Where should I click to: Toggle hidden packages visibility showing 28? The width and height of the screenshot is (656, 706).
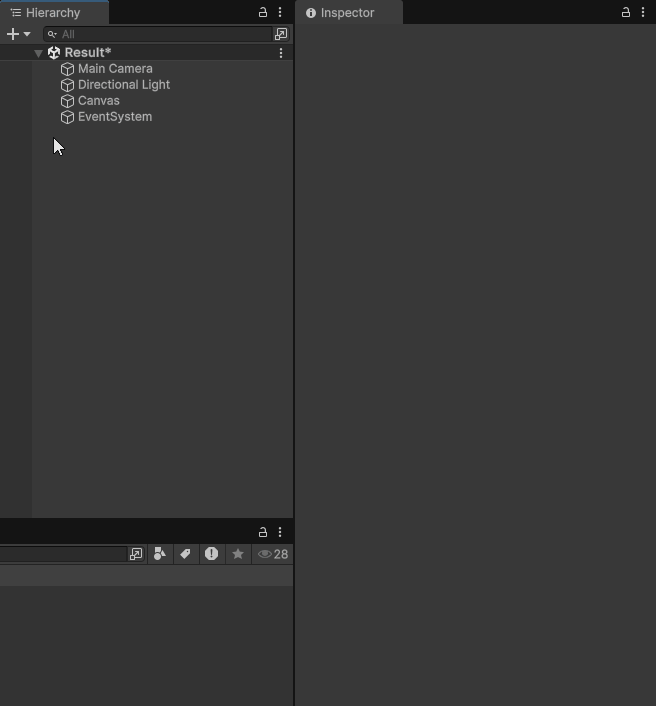pyautogui.click(x=273, y=554)
